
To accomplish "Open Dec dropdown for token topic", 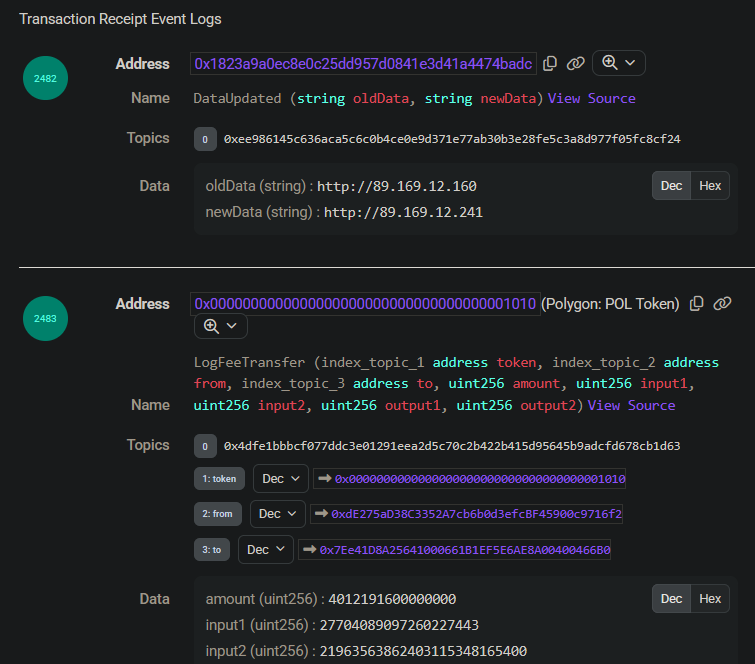I will coord(281,479).
